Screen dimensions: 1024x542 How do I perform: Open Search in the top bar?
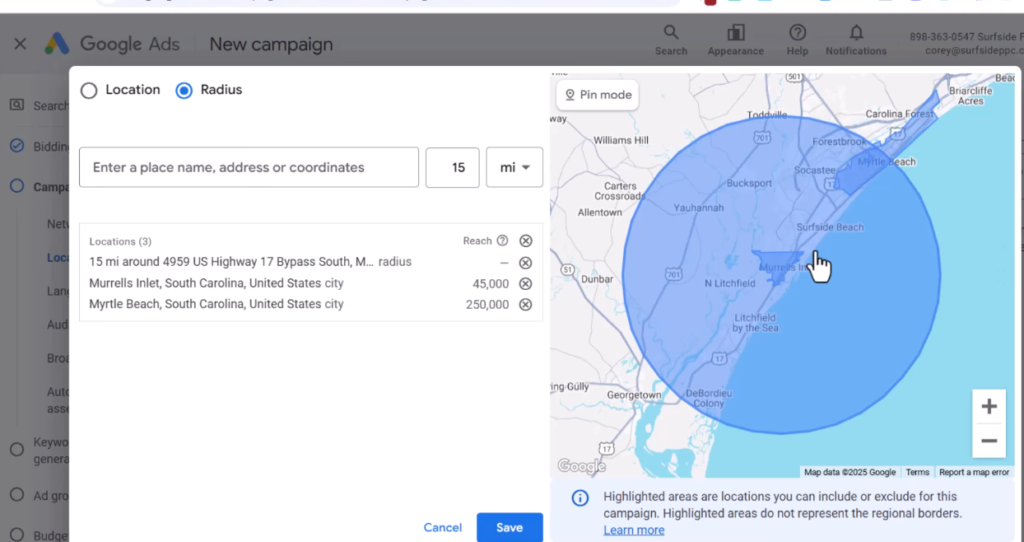click(671, 40)
